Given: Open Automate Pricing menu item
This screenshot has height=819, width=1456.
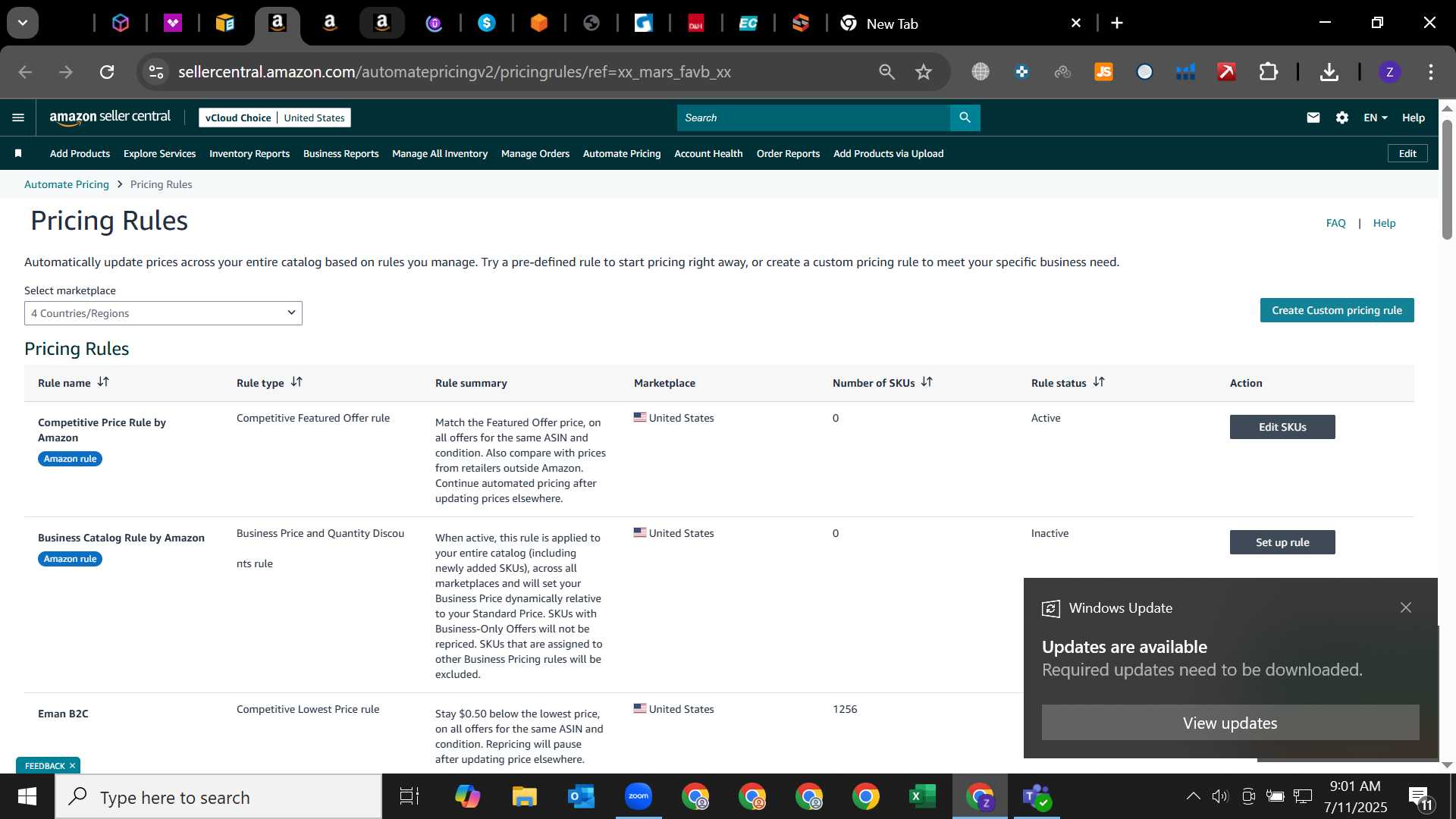Looking at the screenshot, I should tap(622, 153).
